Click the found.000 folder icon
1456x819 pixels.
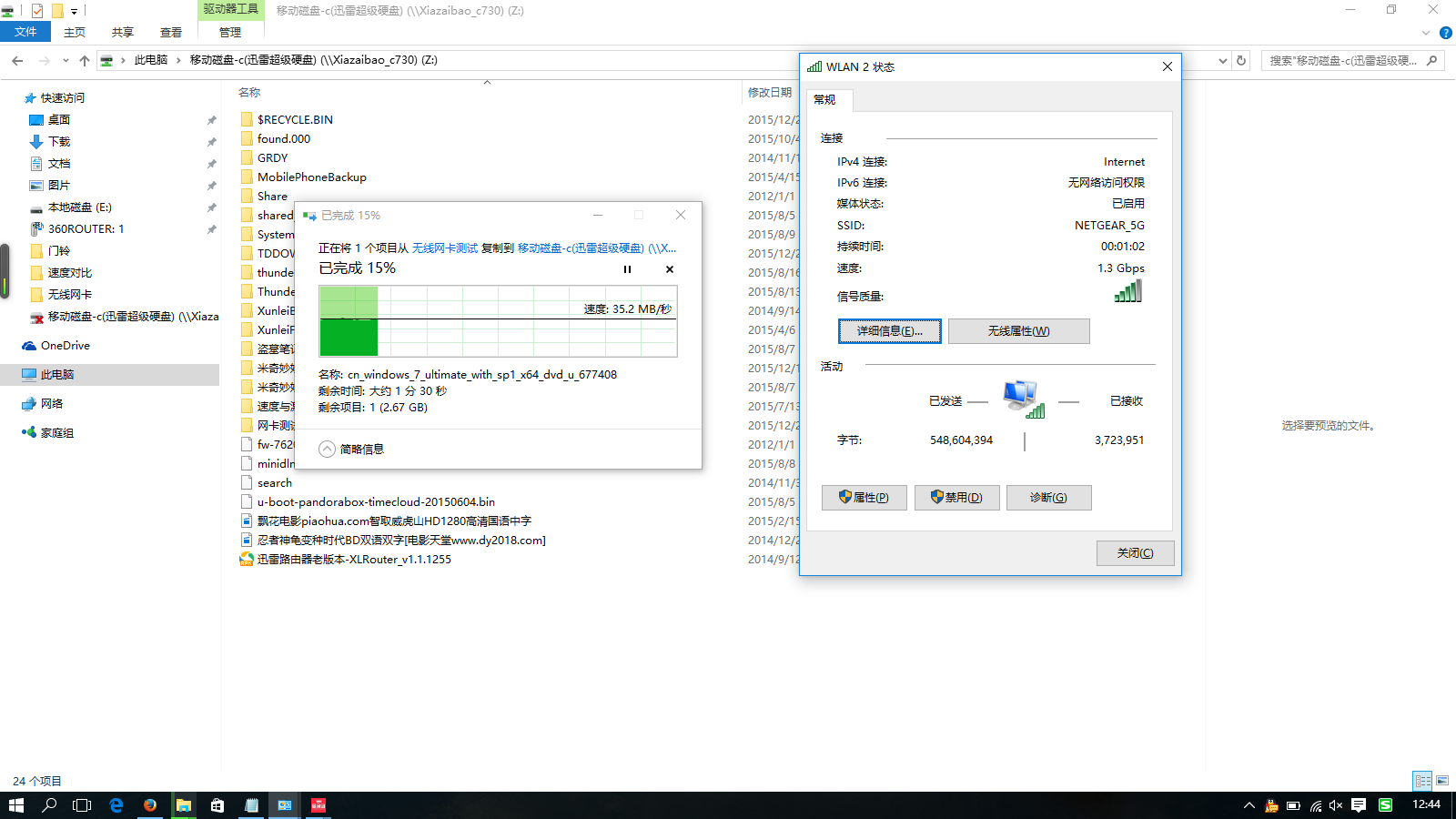[x=247, y=138]
